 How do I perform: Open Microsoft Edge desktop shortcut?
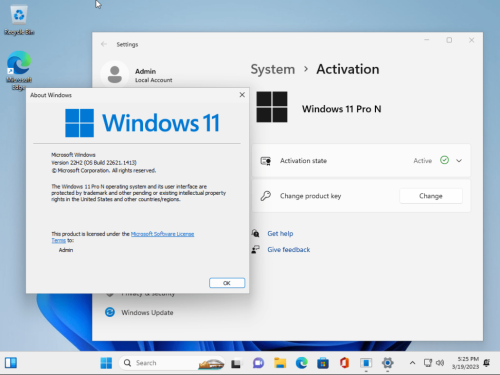coord(19,70)
